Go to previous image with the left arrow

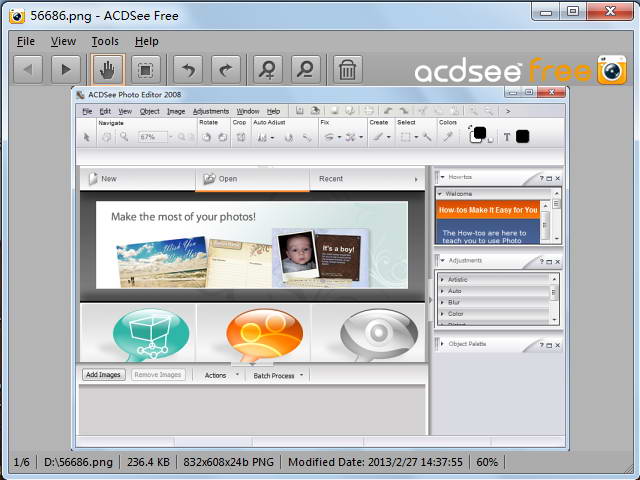[28, 69]
